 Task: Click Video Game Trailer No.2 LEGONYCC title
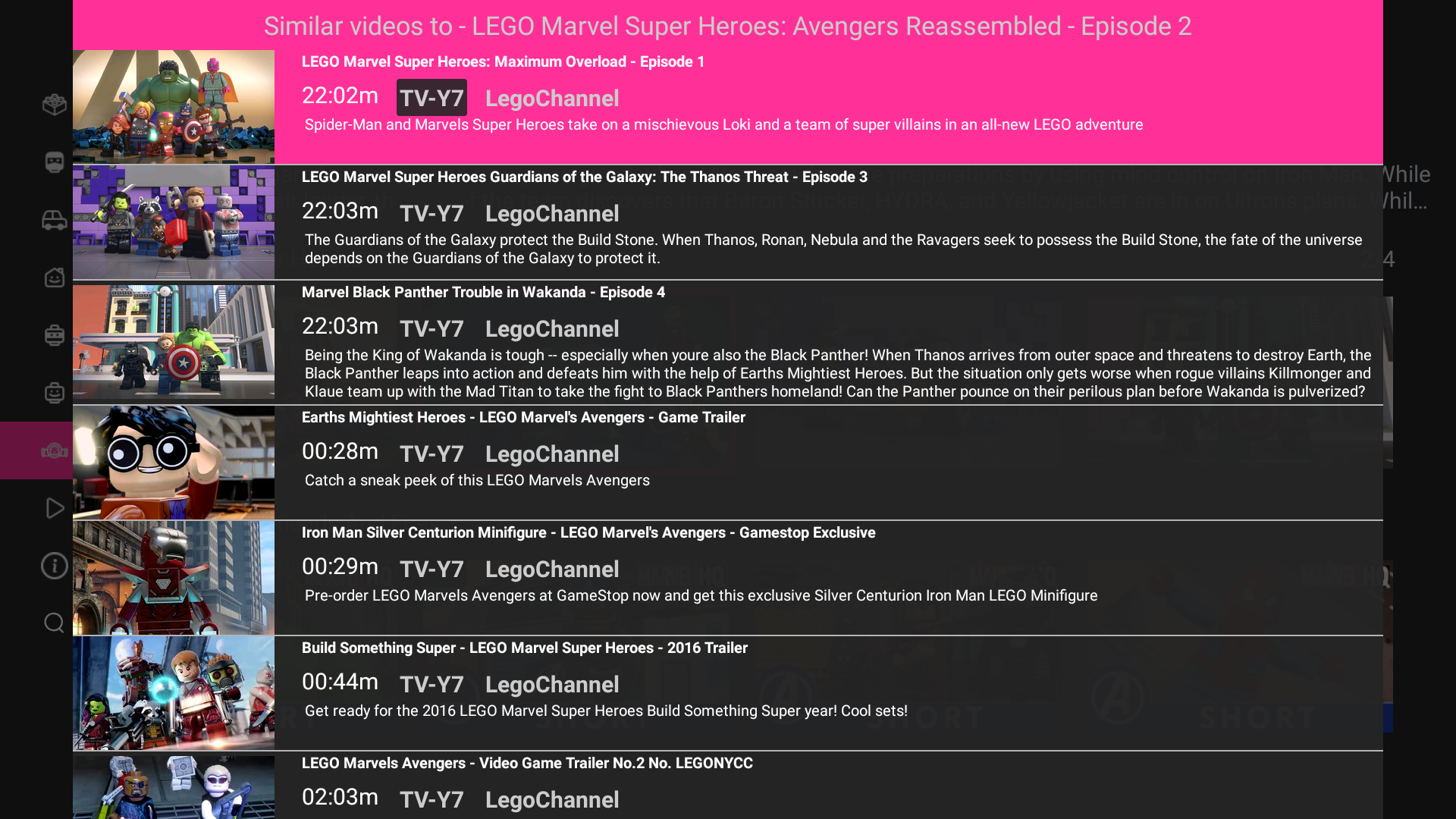click(x=526, y=764)
